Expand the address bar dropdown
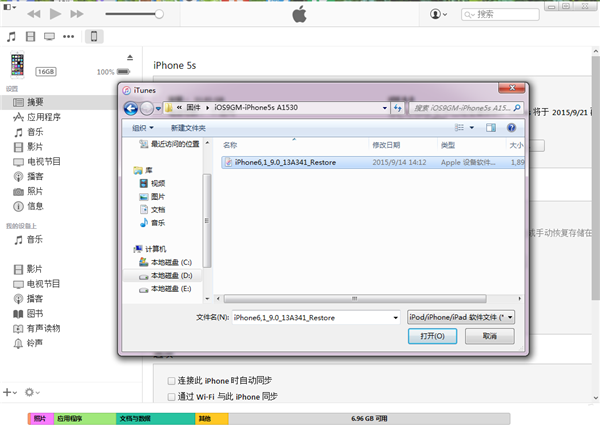This screenshot has height=432, width=600. coord(385,108)
